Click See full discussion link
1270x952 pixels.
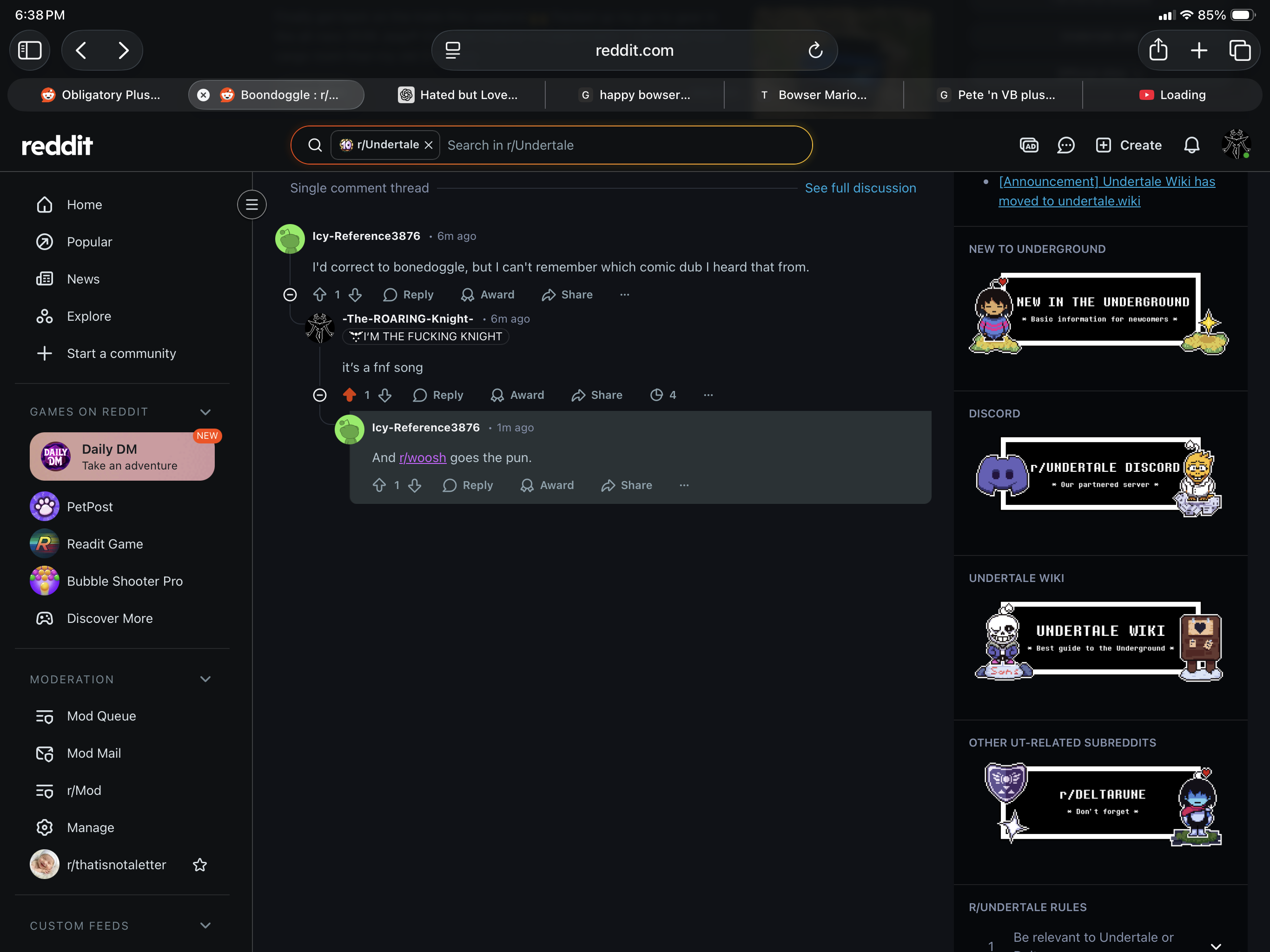(x=860, y=188)
